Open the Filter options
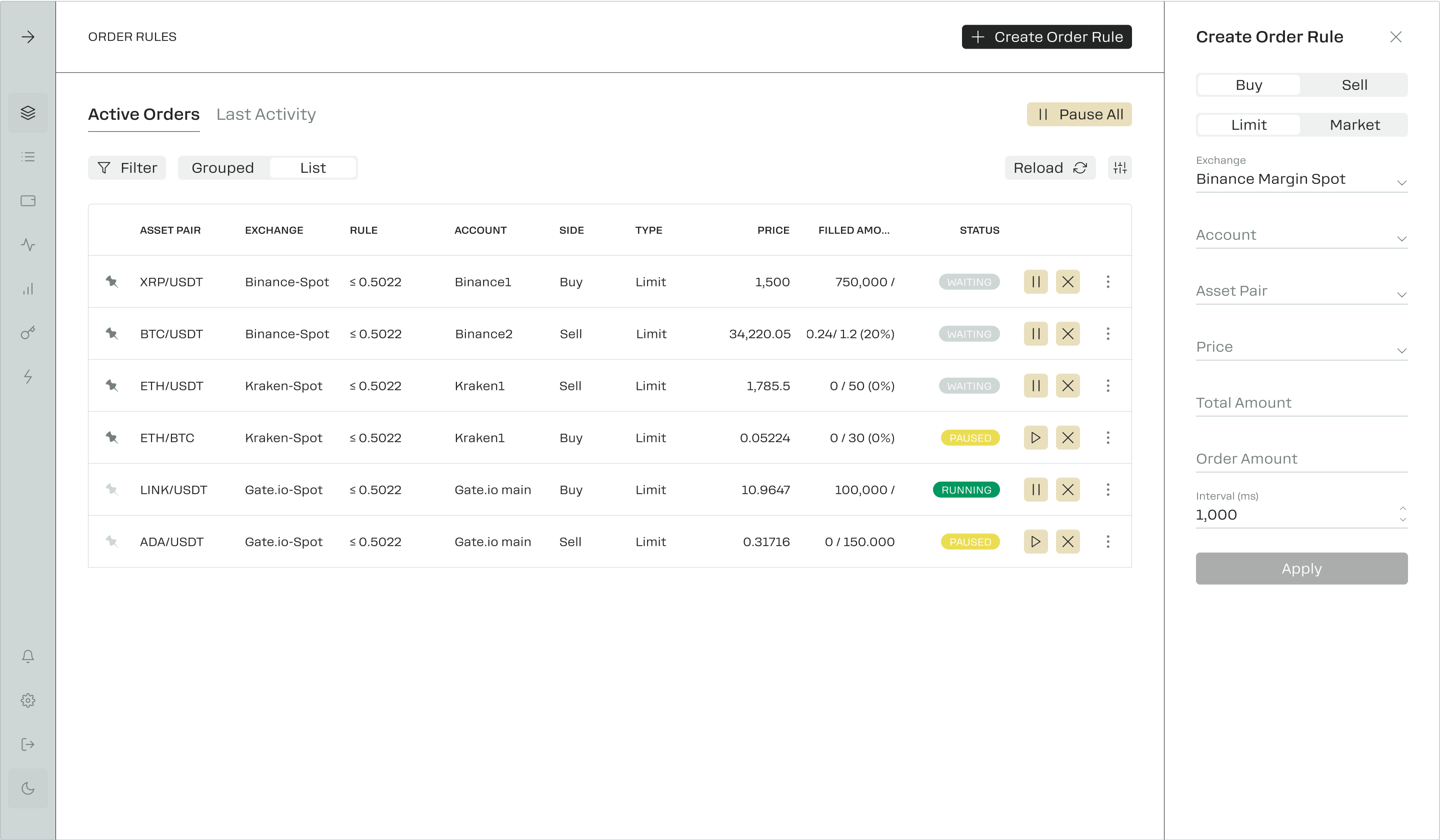This screenshot has height=840, width=1440. coord(127,168)
